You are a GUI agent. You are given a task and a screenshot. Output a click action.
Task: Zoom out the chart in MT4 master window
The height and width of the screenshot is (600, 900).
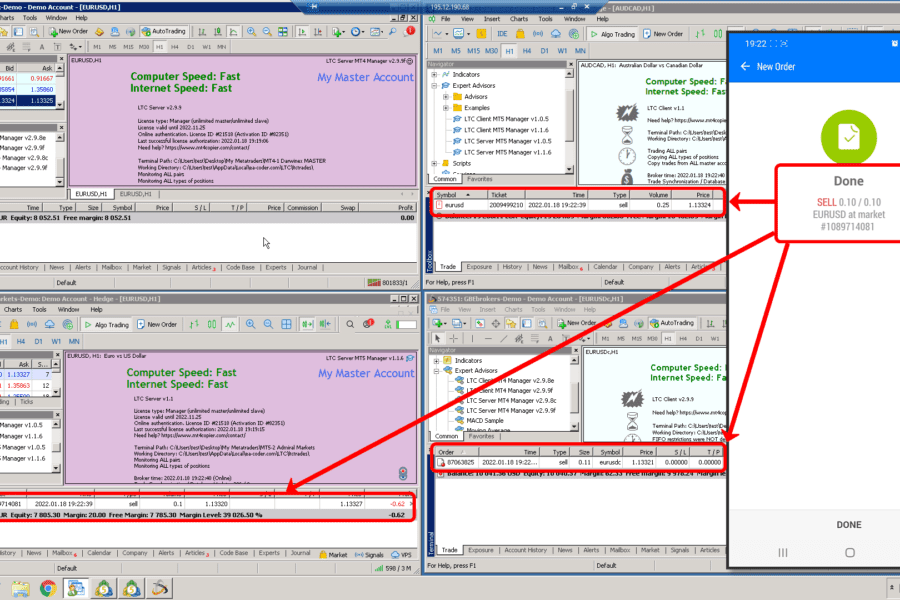tap(267, 32)
